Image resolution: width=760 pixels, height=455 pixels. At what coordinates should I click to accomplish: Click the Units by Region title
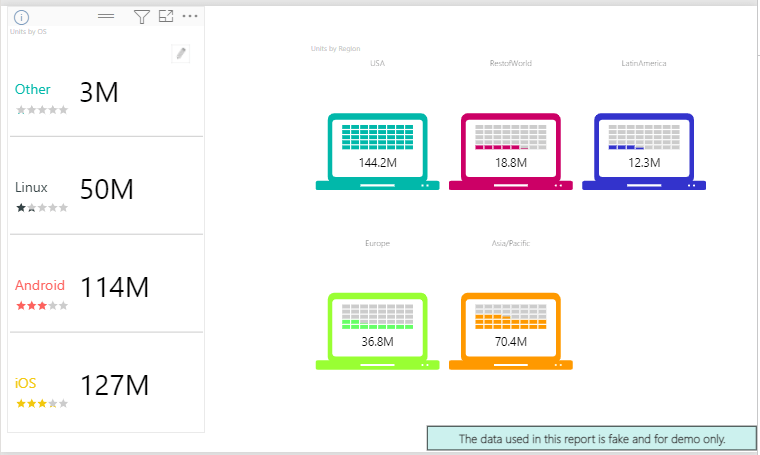[335, 48]
